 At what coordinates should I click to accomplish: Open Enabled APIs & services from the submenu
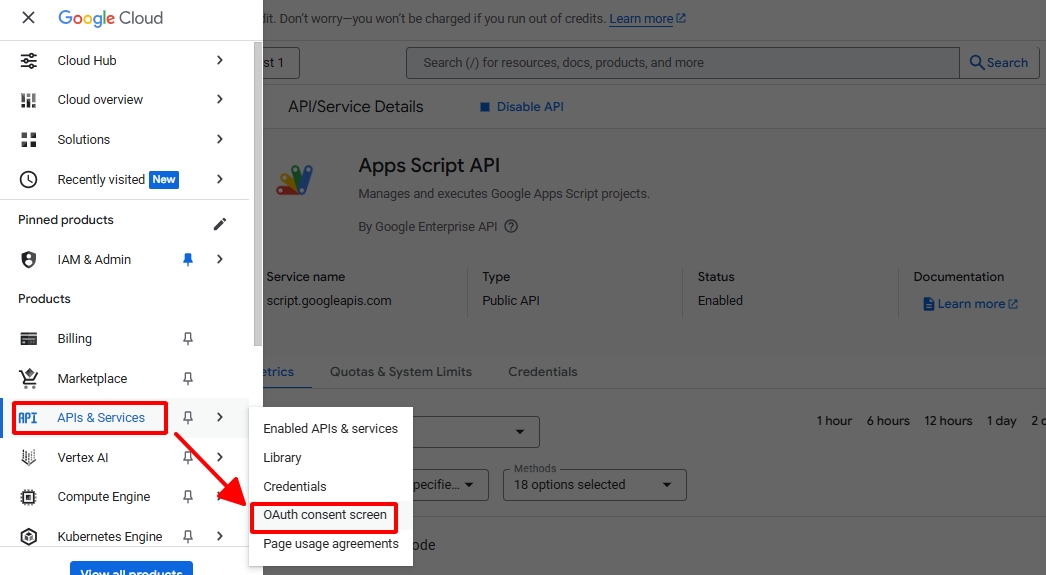[x=330, y=428]
